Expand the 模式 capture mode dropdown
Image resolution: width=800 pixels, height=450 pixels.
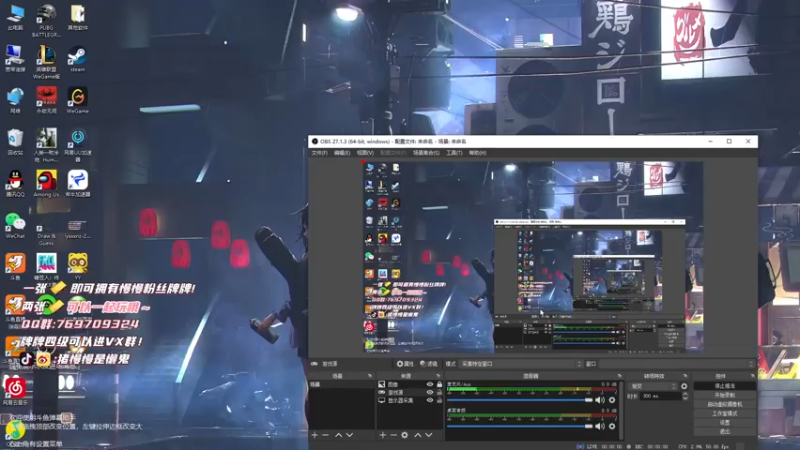(520, 364)
